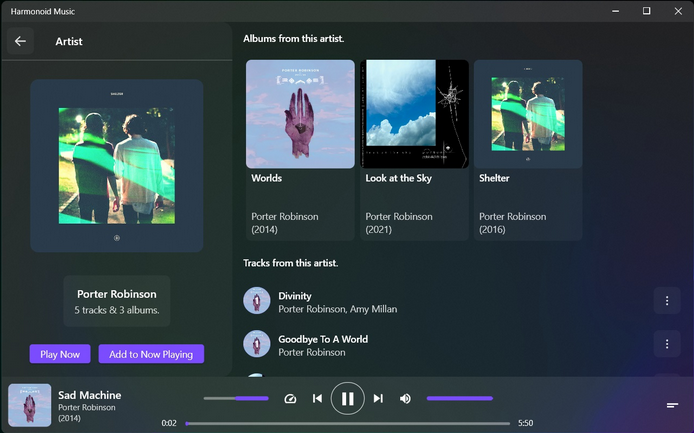Click 'Porter Robinson (2016)' under Shelter
694x433 pixels.
click(x=513, y=223)
